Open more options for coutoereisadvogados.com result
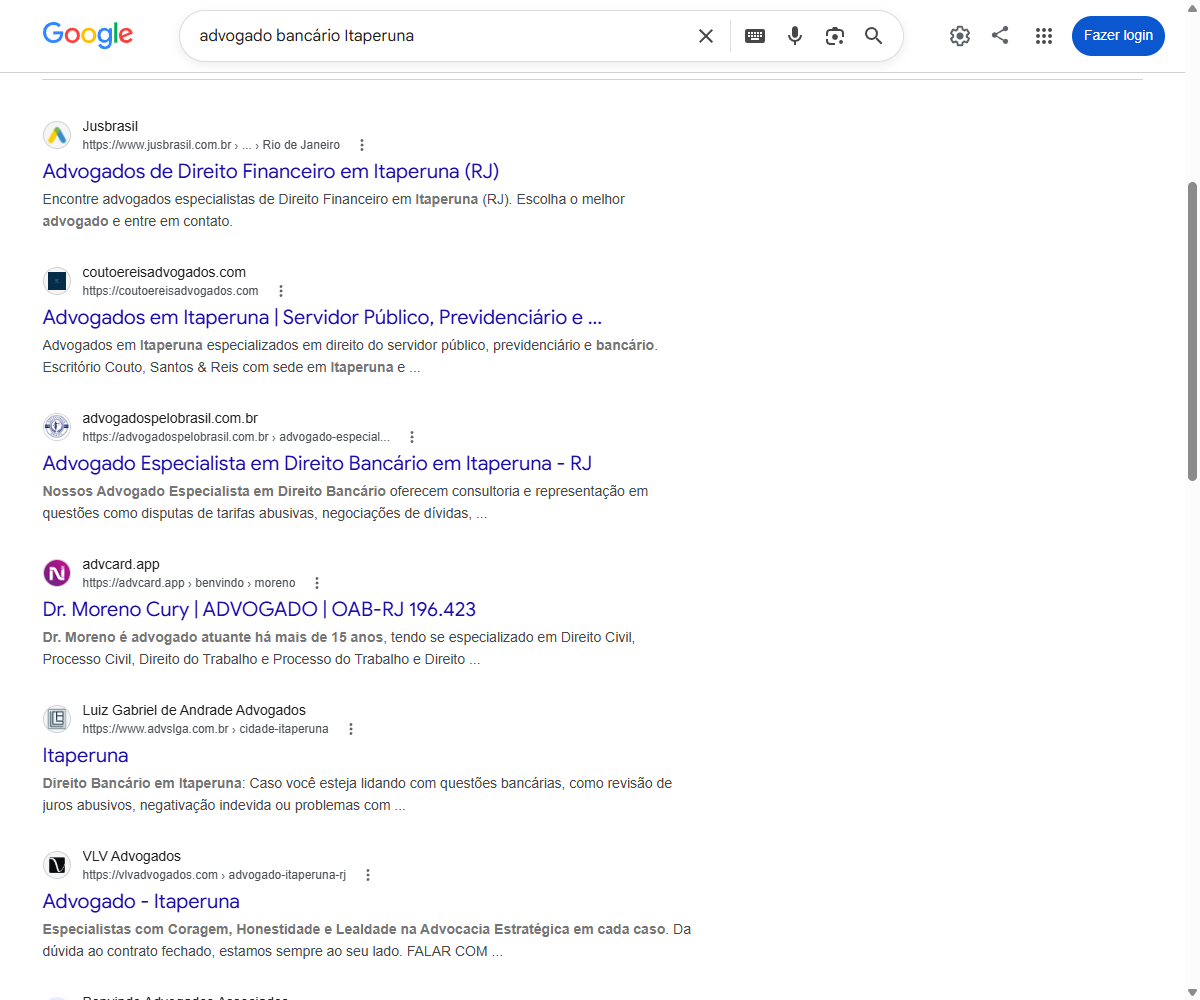 coord(281,291)
